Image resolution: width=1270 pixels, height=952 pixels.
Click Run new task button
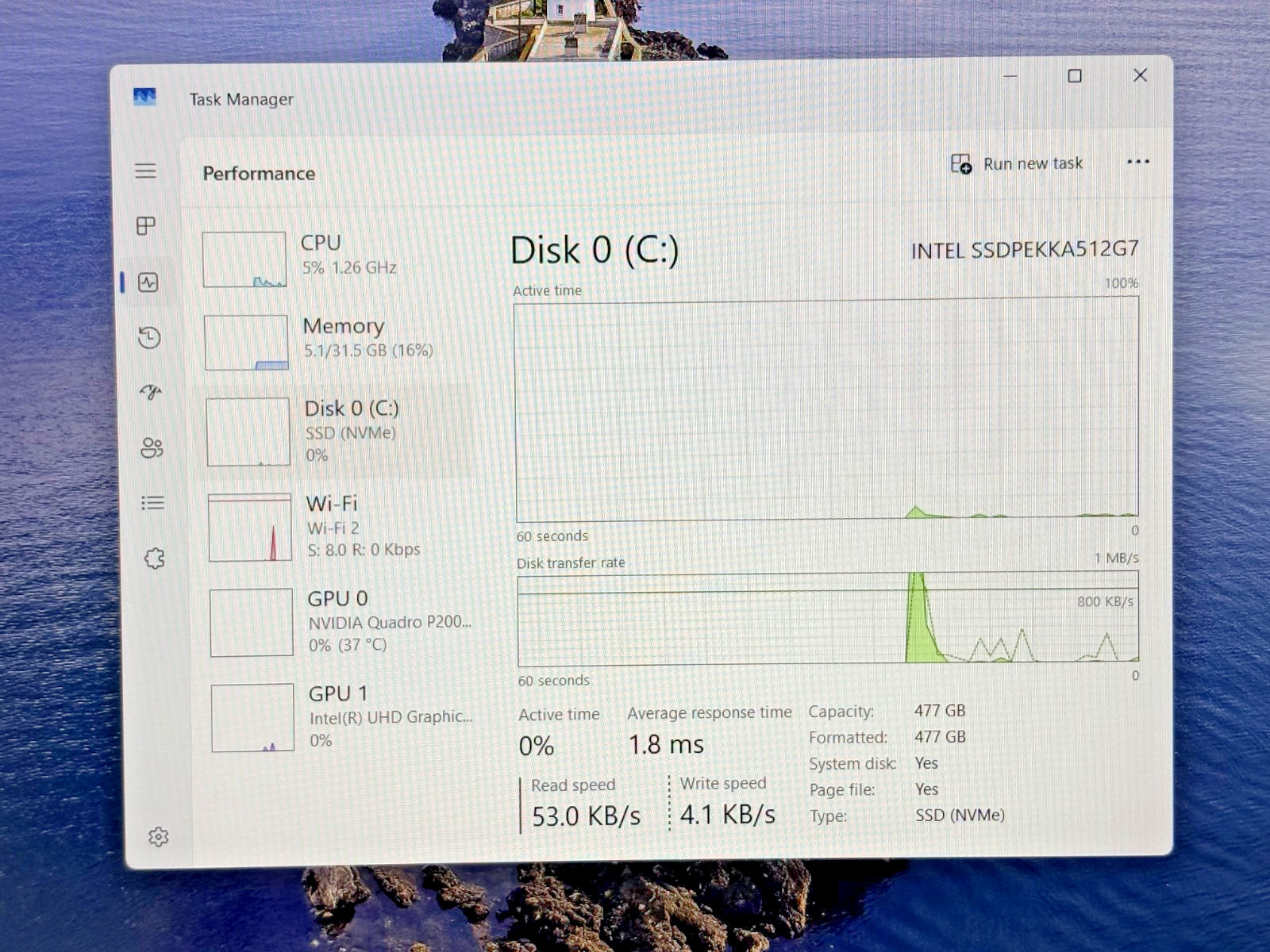click(x=1017, y=164)
